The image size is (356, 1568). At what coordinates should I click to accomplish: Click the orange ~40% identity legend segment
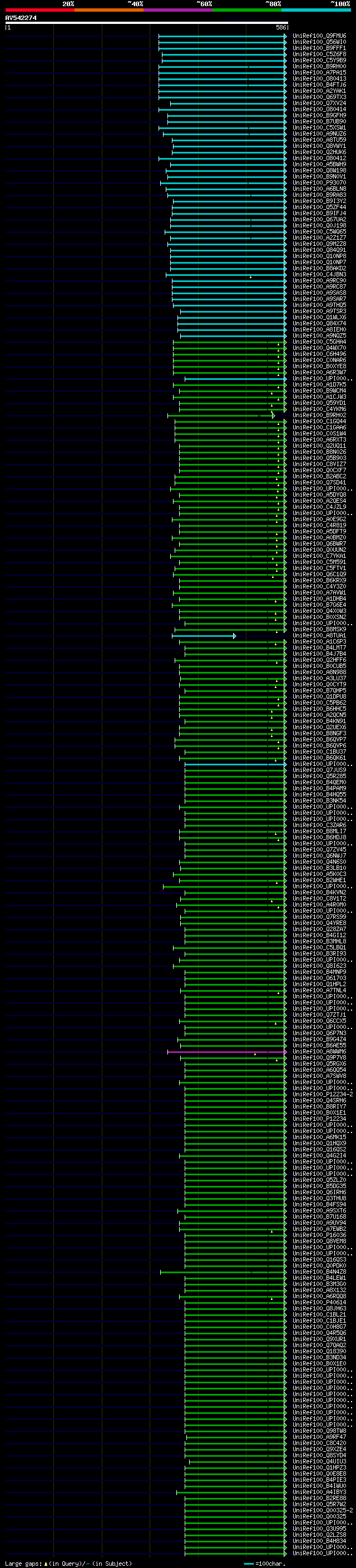tap(109, 10)
